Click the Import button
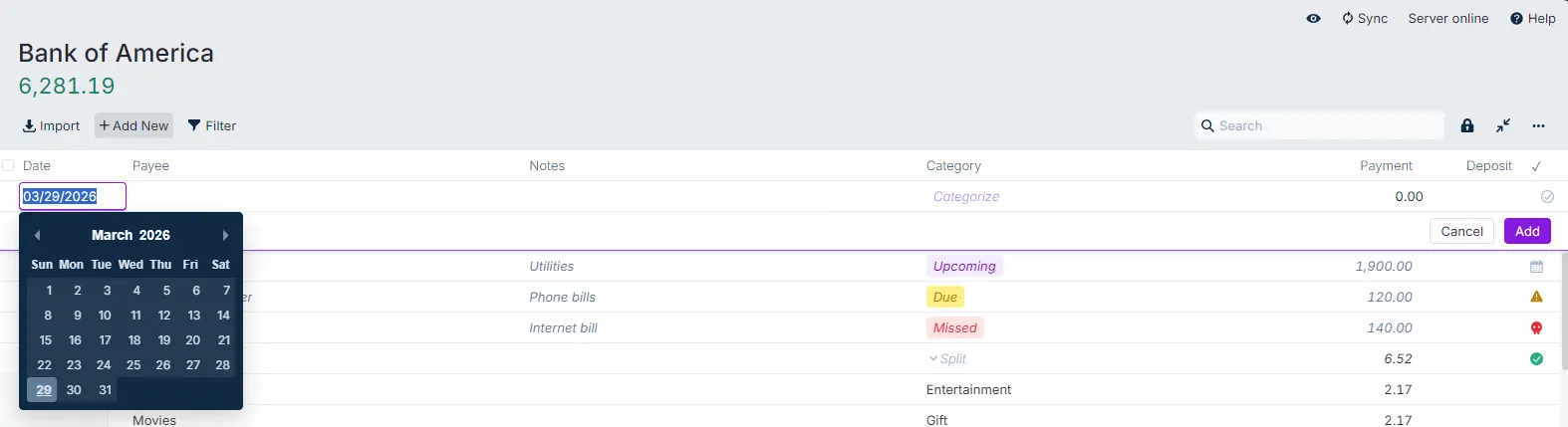1568x427 pixels. click(x=51, y=125)
